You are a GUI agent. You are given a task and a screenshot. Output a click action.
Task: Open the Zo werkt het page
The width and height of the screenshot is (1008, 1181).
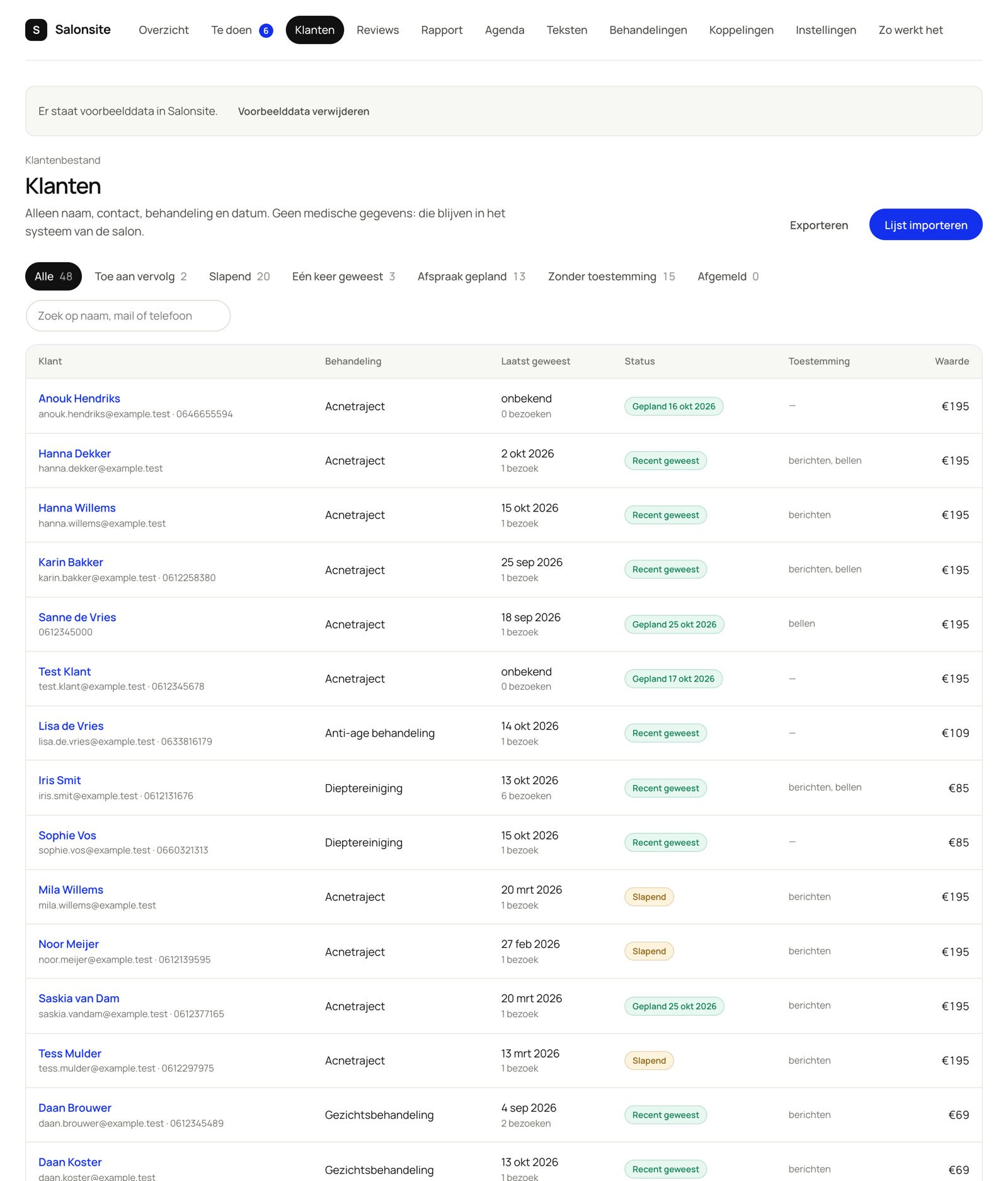tap(910, 30)
